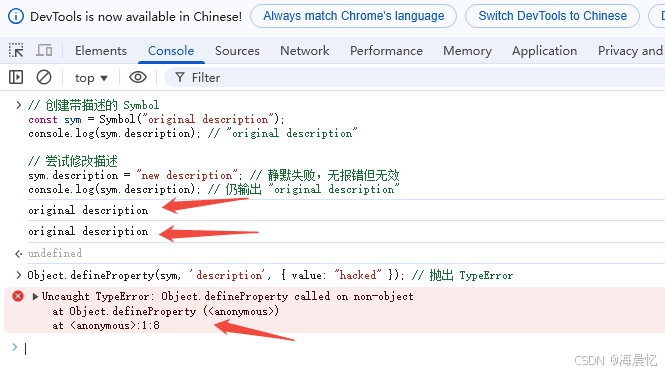Image resolution: width=665 pixels, height=374 pixels.
Task: Expand the Uncaught TypeError stack trace triangle
Action: click(x=35, y=296)
